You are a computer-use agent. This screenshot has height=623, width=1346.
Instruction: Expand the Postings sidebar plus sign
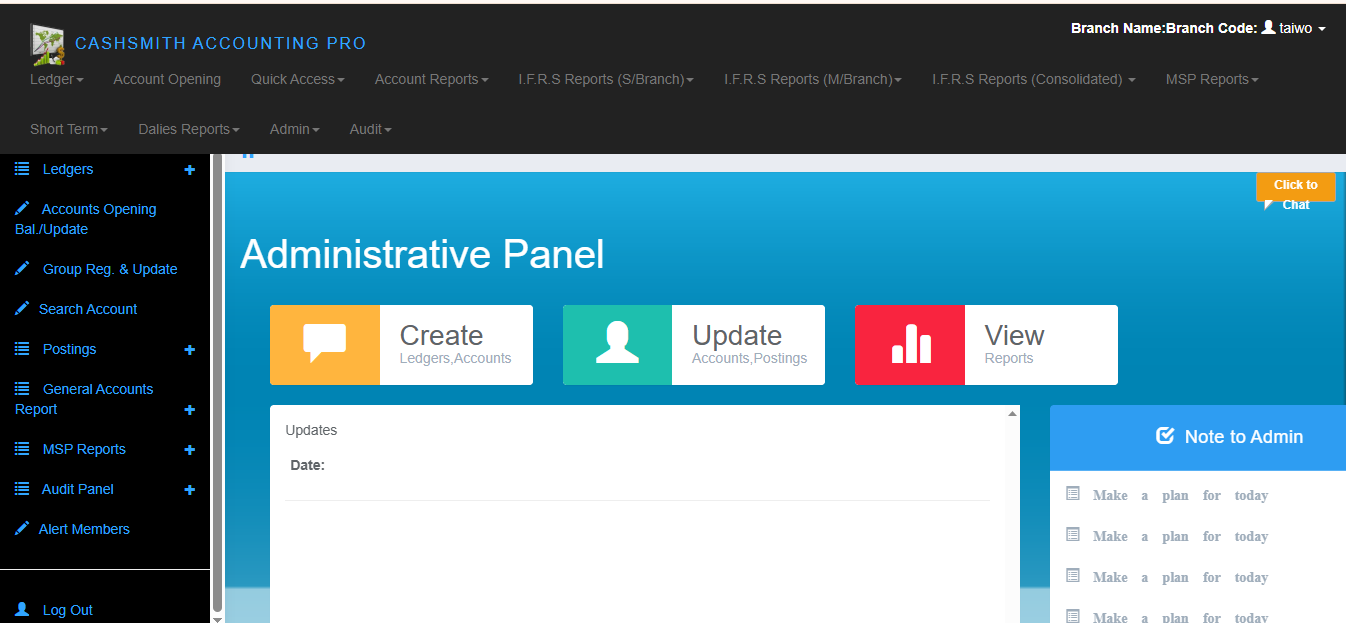coord(189,350)
